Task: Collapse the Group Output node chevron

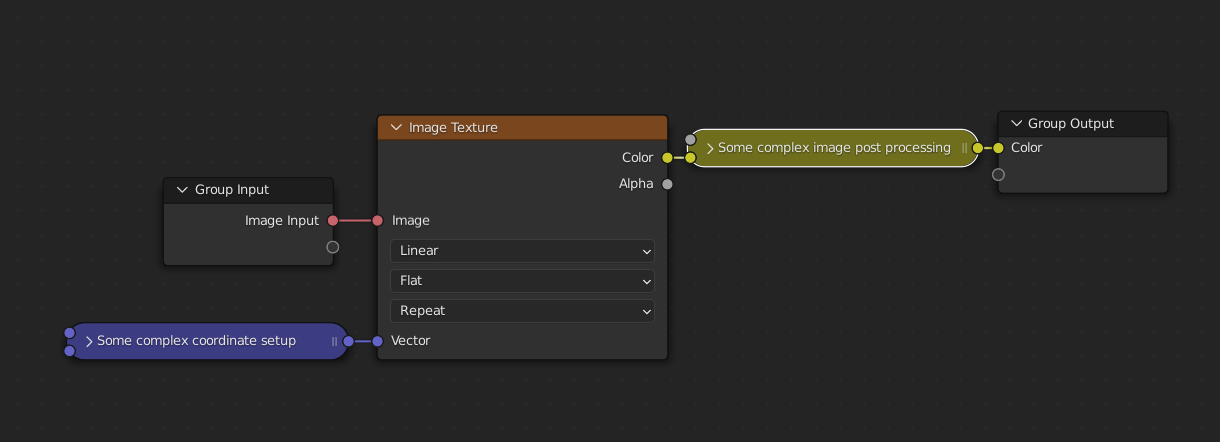Action: [1017, 124]
